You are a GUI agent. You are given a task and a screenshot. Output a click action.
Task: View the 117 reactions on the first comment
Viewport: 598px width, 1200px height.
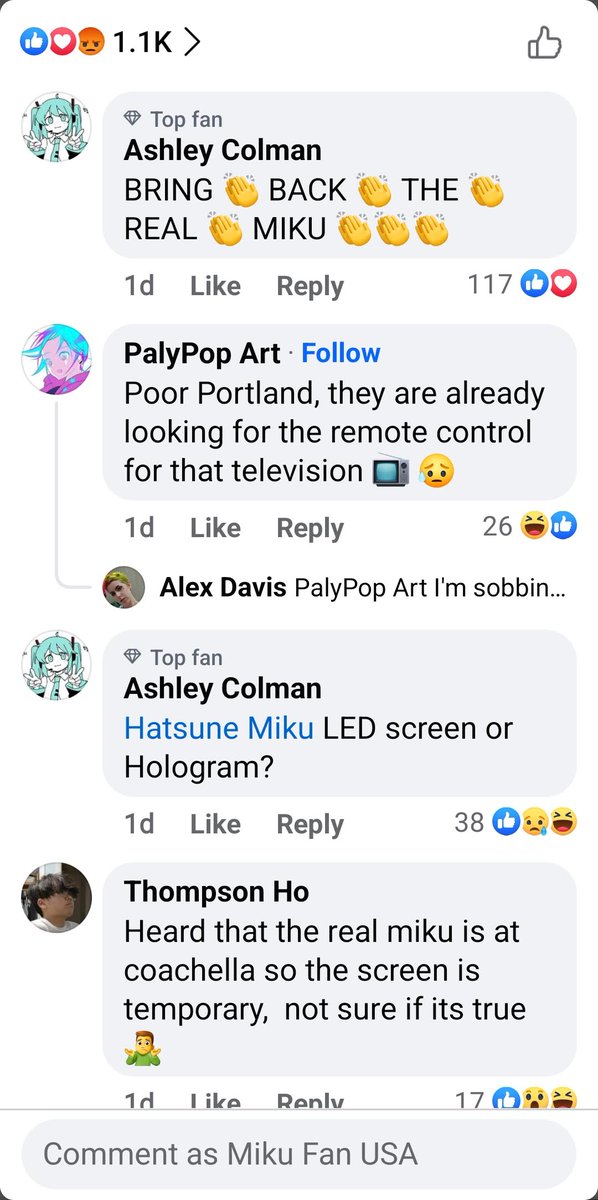(522, 285)
